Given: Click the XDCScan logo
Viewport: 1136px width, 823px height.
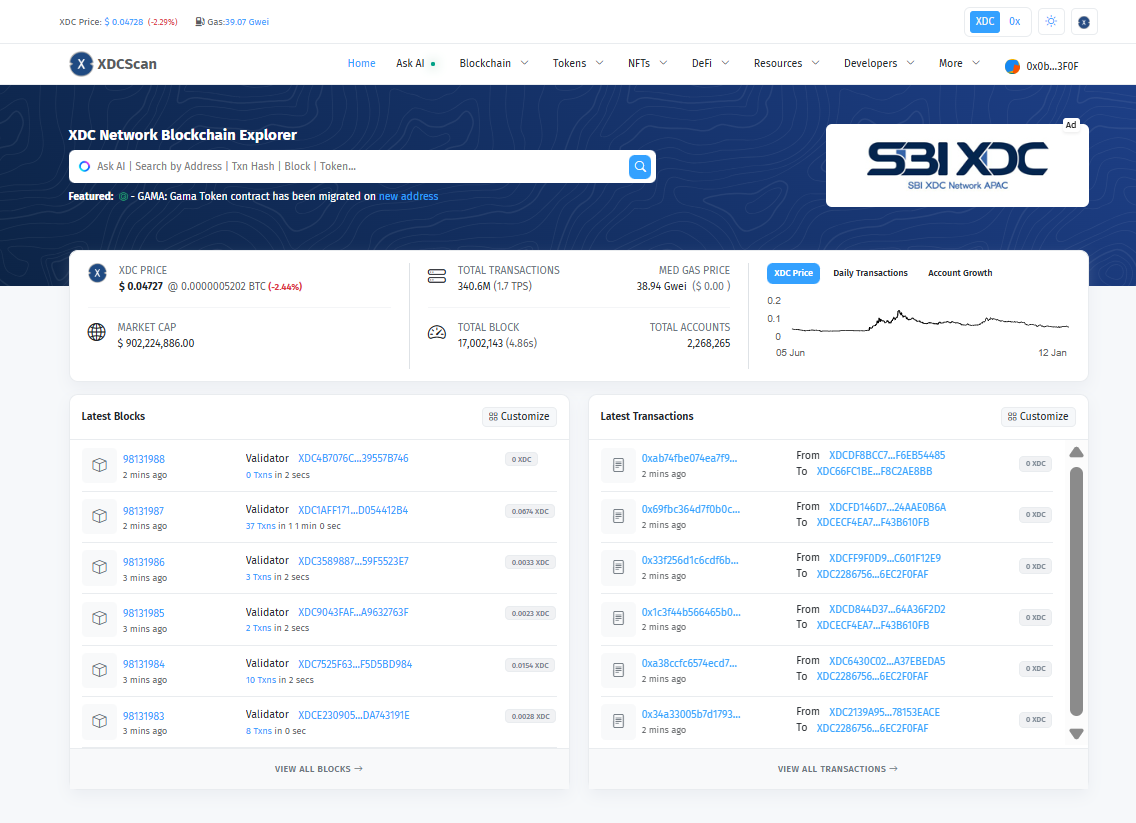Looking at the screenshot, I should tap(113, 64).
